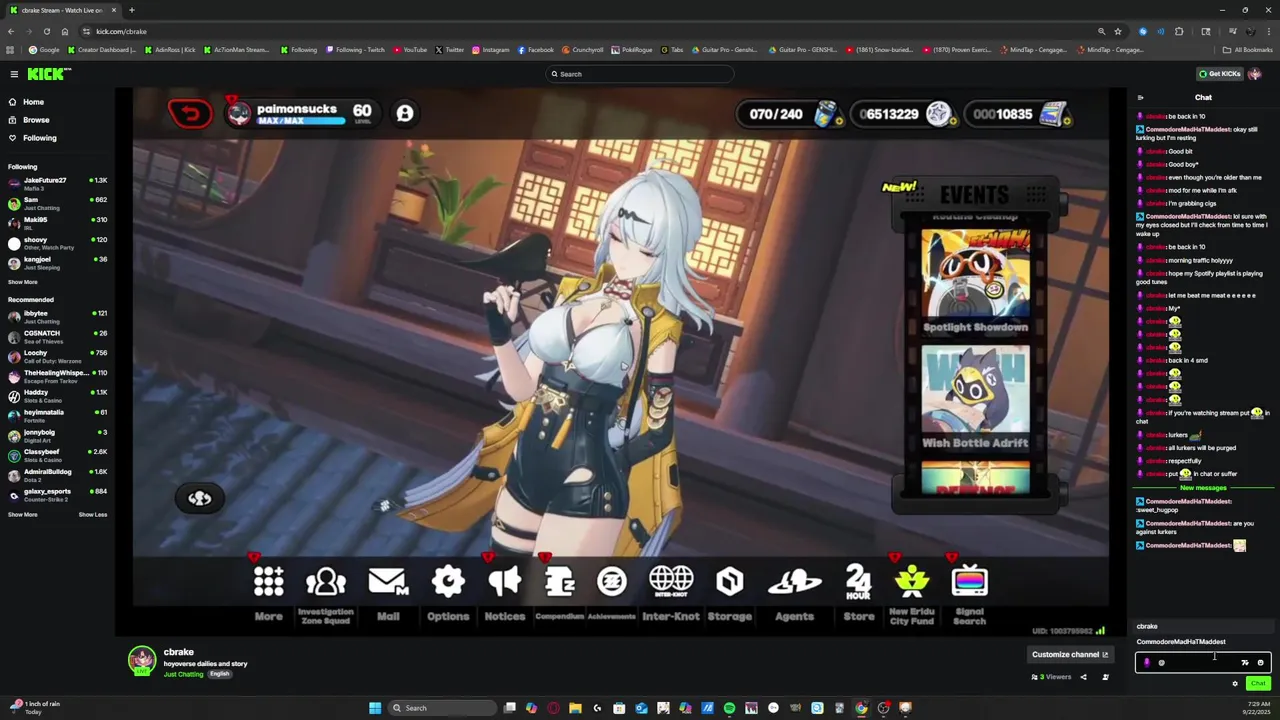Screen dimensions: 1280x720
Task: Click the Windows taskbar search box
Action: [442, 708]
